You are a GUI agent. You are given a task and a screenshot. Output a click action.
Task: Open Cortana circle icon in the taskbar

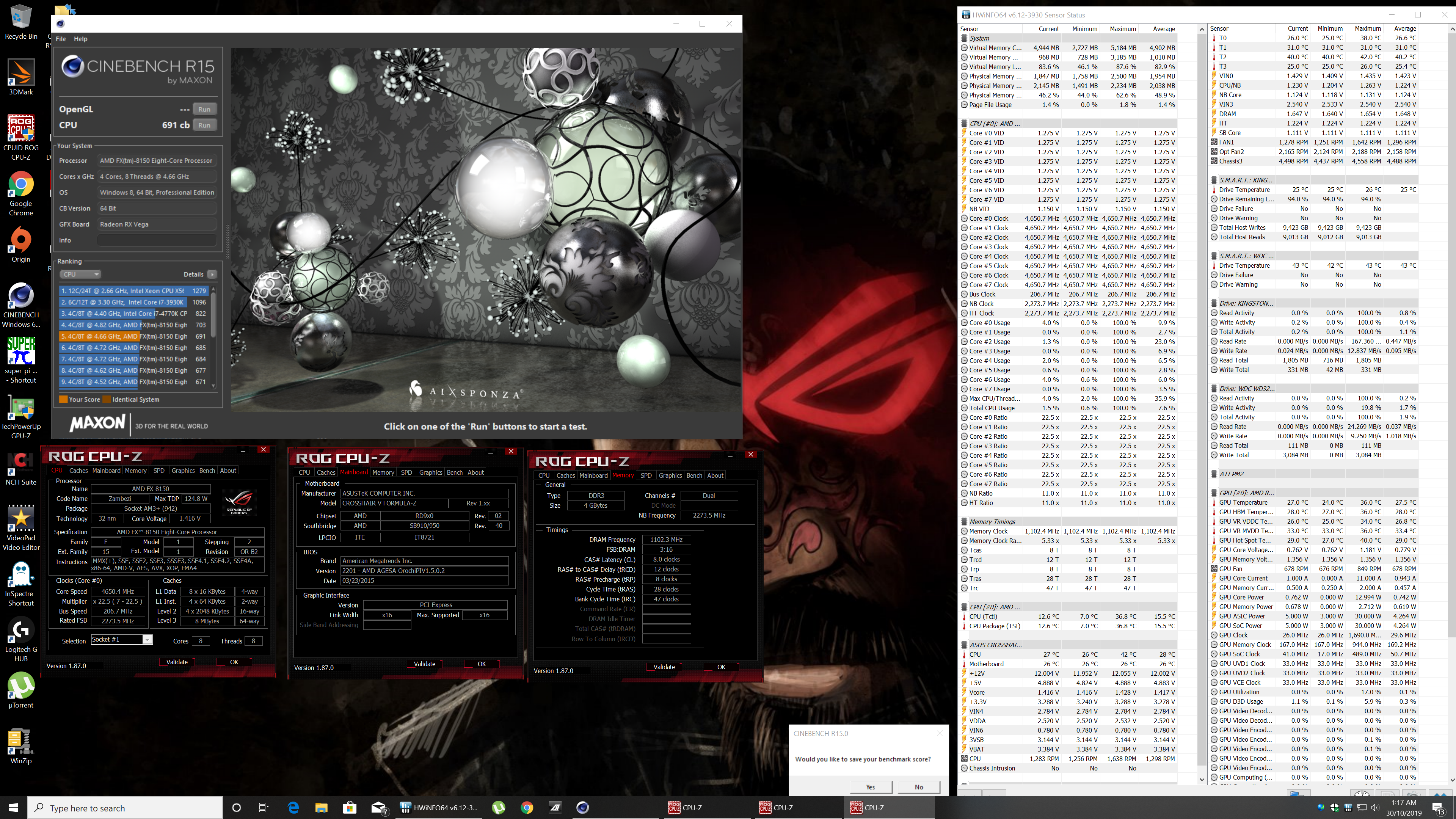[236, 808]
